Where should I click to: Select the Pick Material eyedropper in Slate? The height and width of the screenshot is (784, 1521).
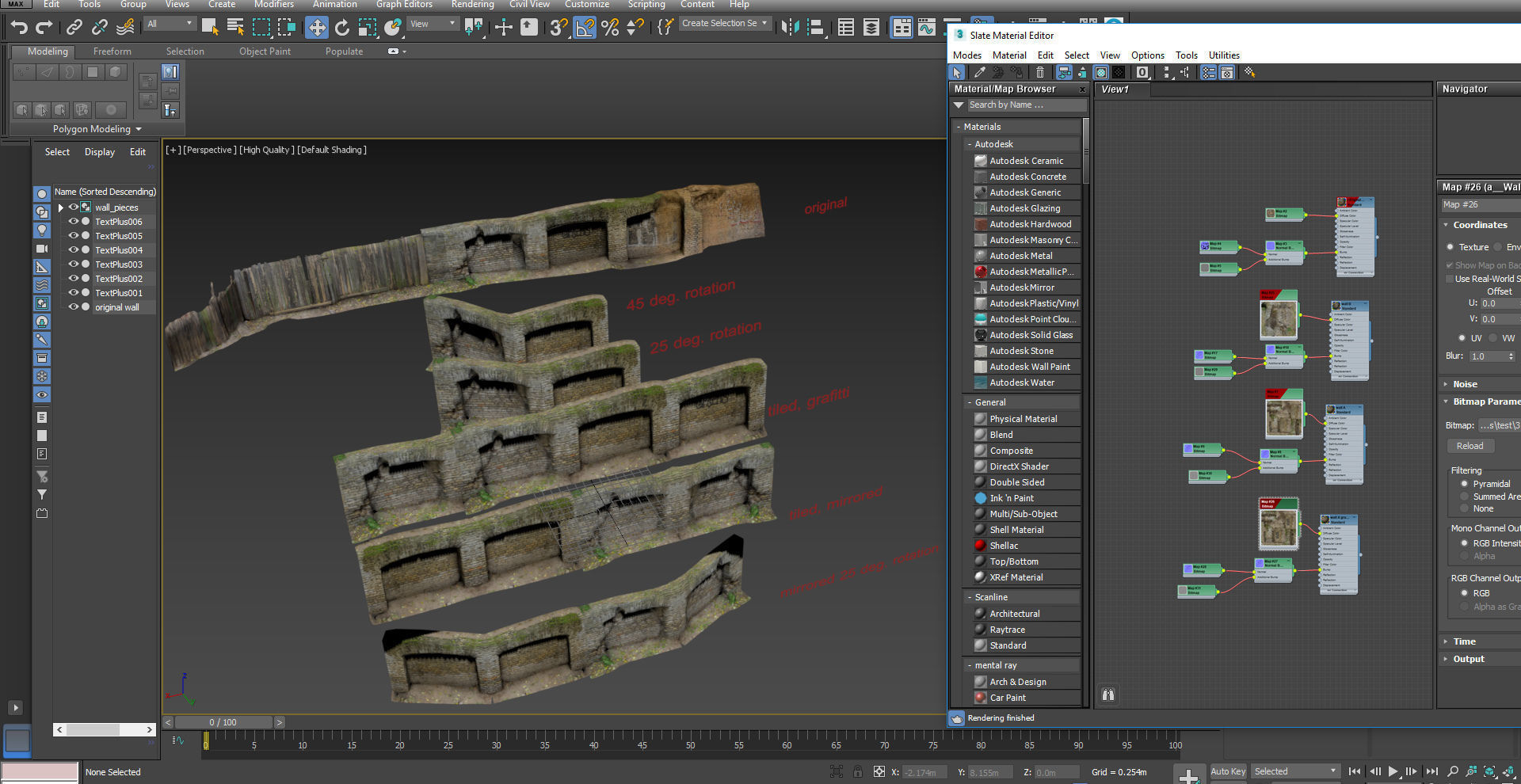pyautogui.click(x=979, y=72)
